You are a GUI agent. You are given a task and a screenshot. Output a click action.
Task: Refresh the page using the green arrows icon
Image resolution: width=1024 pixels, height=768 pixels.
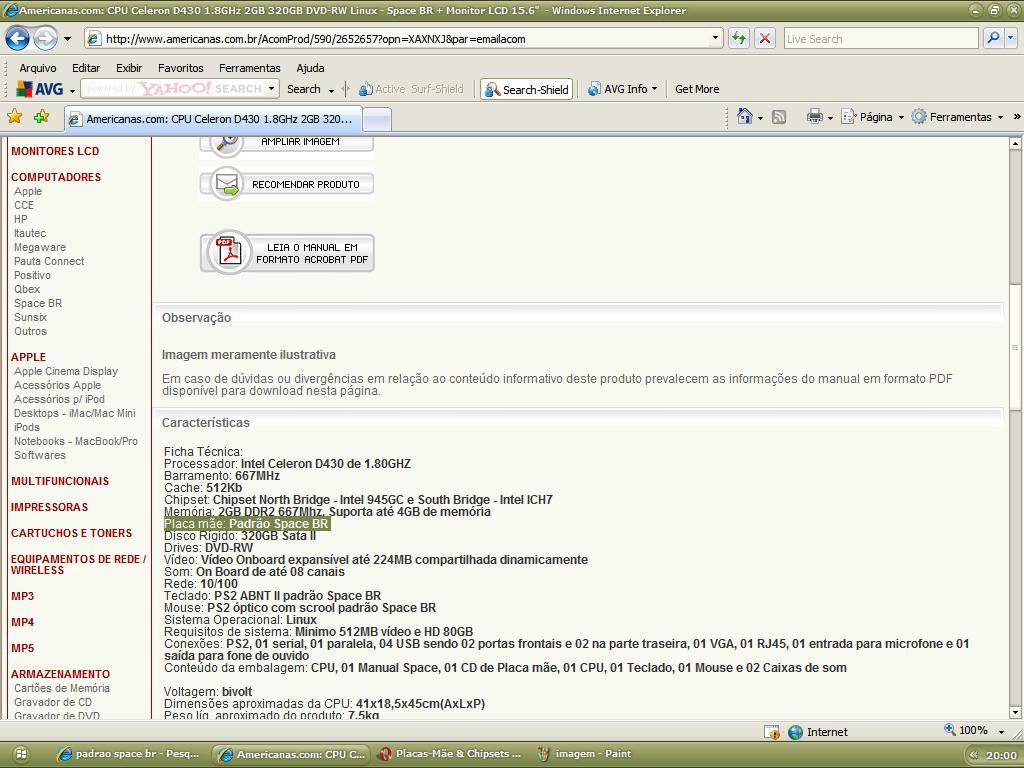[739, 39]
